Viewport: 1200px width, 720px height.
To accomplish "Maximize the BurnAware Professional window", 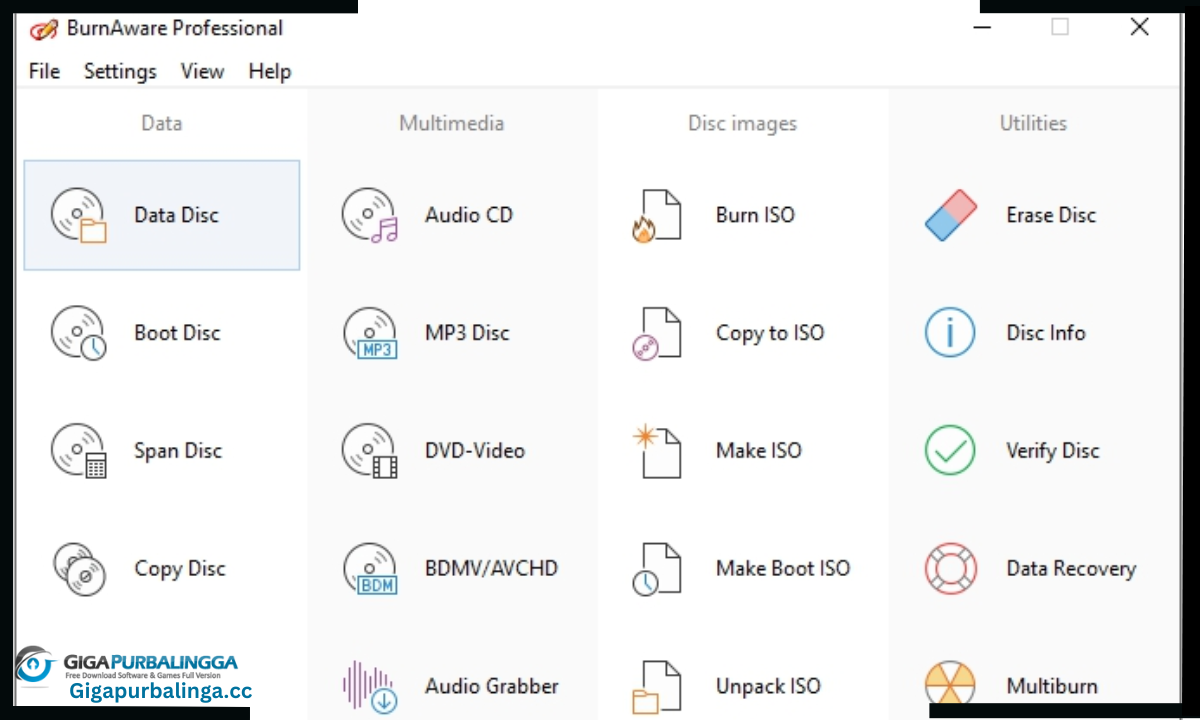I will (x=1060, y=27).
